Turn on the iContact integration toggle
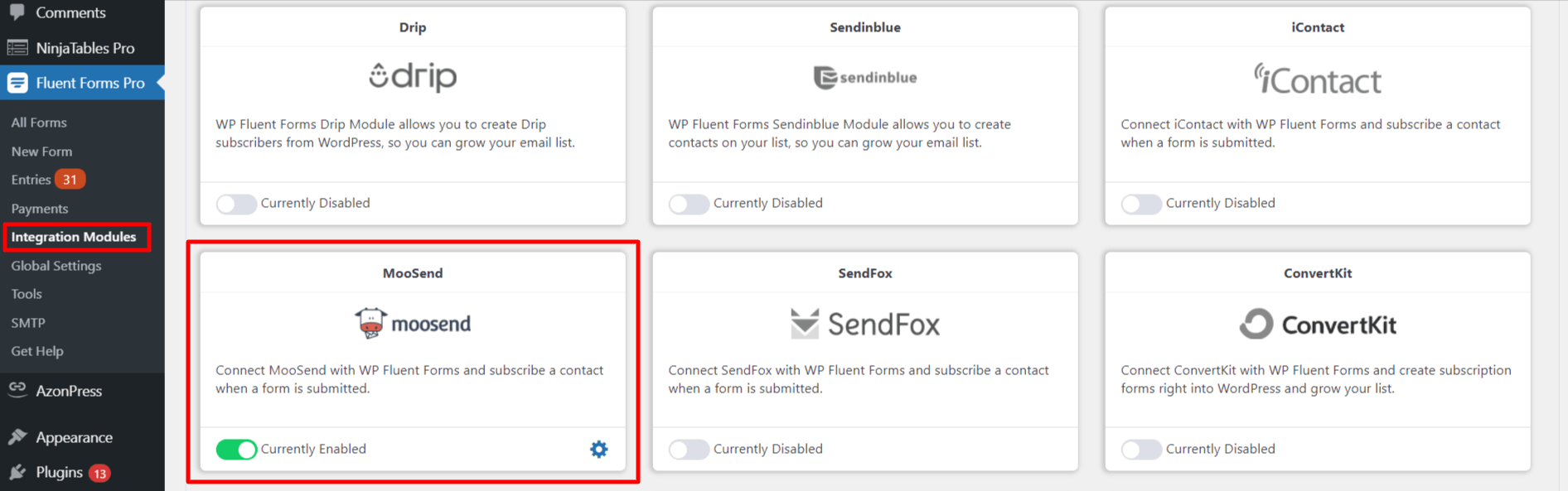Screen dimensions: 1568x491 tap(1141, 204)
